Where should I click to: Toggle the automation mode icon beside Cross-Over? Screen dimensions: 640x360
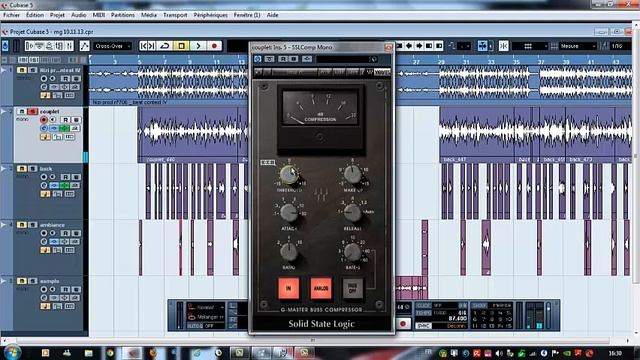coord(84,46)
